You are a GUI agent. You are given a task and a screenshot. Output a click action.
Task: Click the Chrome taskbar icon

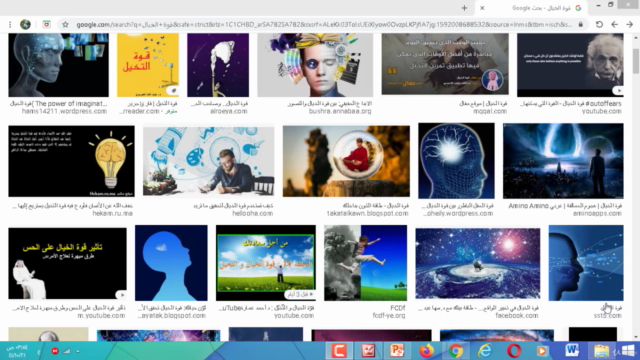tap(456, 350)
